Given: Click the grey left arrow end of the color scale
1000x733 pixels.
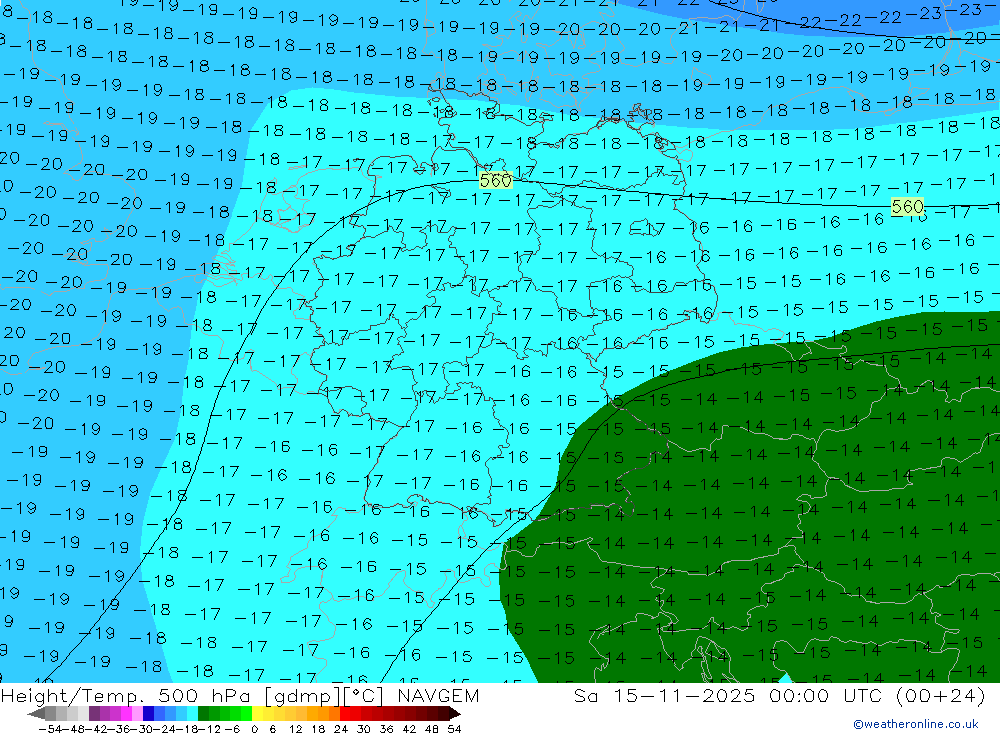Looking at the screenshot, I should point(36,713).
